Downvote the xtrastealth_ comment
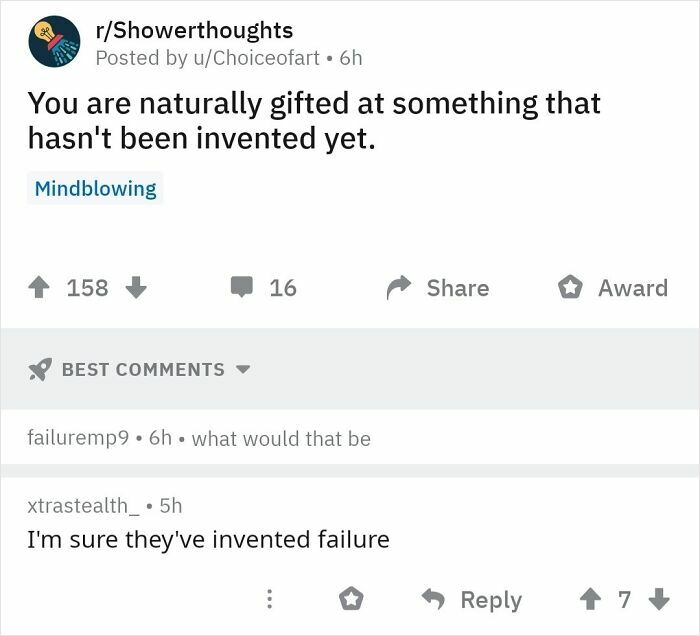 pos(658,600)
